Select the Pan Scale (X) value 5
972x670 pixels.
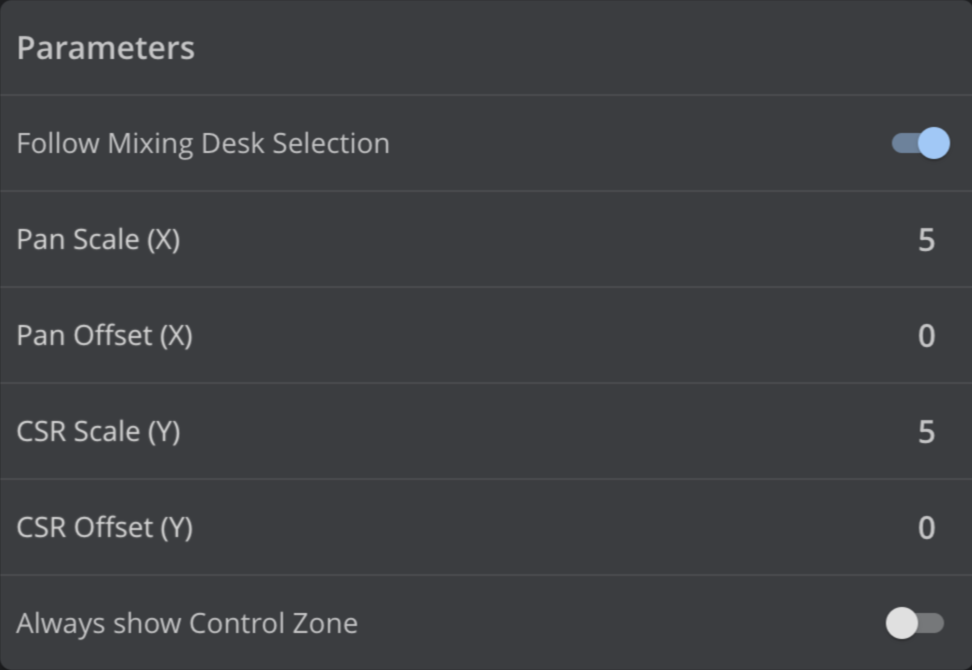click(x=926, y=240)
